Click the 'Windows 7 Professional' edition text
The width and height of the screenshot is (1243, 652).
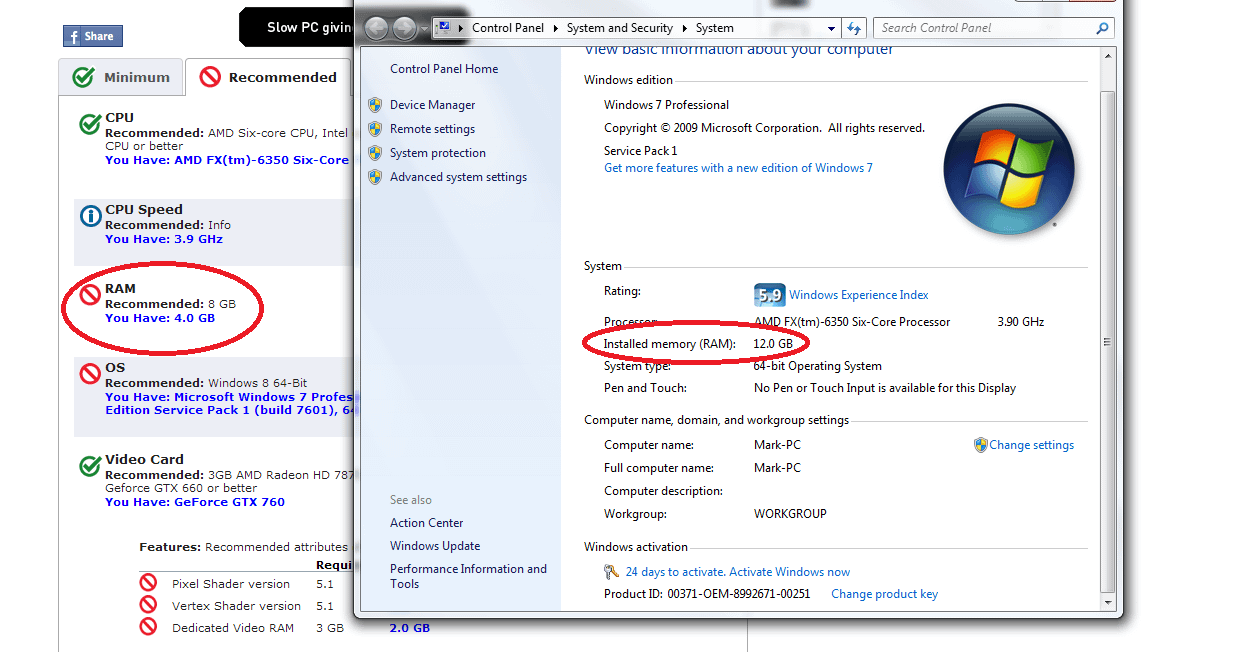click(x=666, y=105)
